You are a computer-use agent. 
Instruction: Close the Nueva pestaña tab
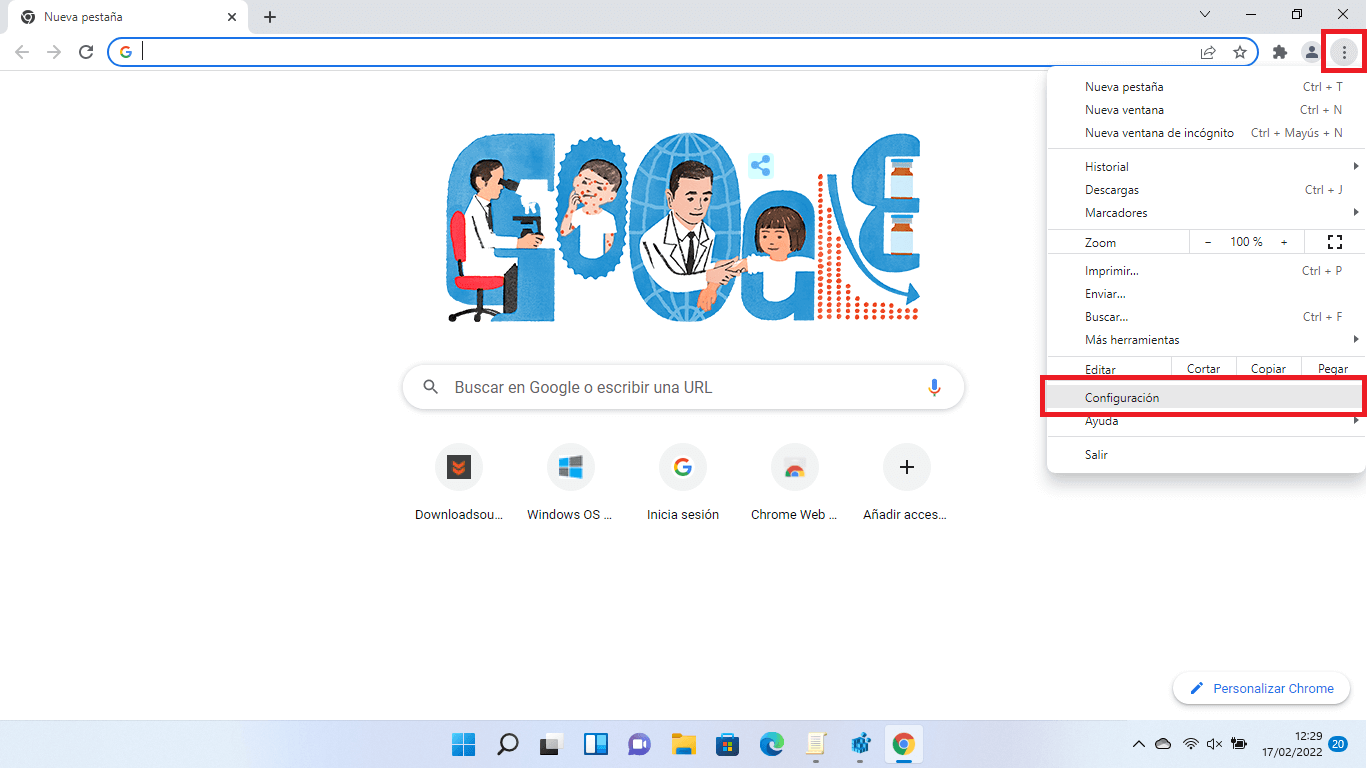[232, 17]
